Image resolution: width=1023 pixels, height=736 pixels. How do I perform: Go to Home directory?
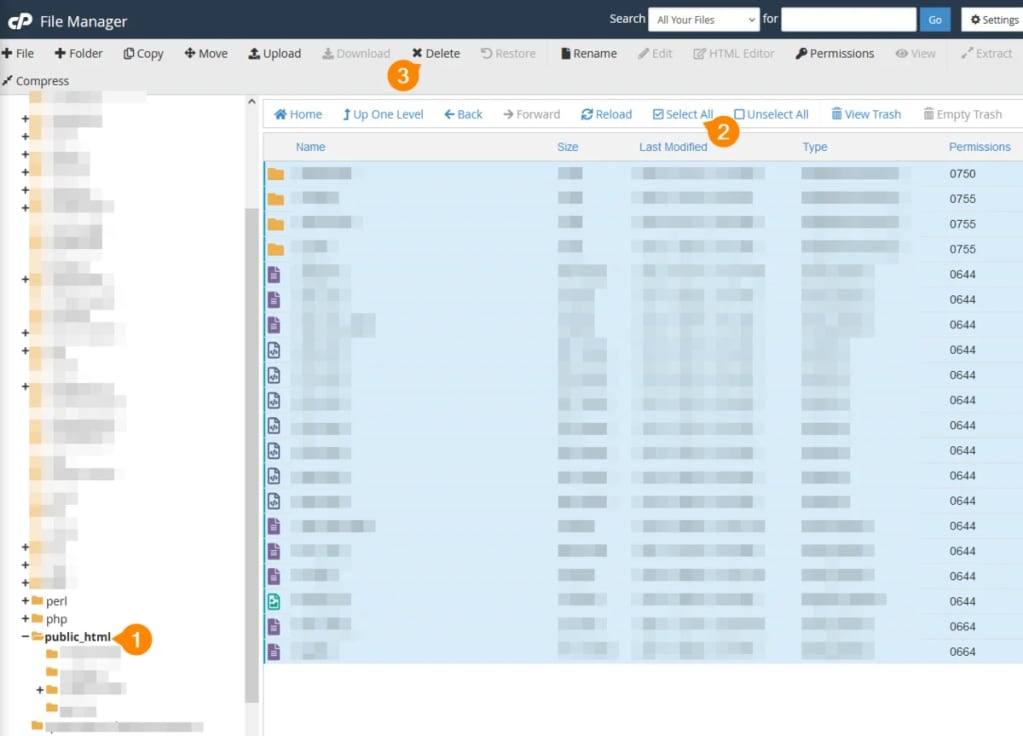click(x=298, y=114)
